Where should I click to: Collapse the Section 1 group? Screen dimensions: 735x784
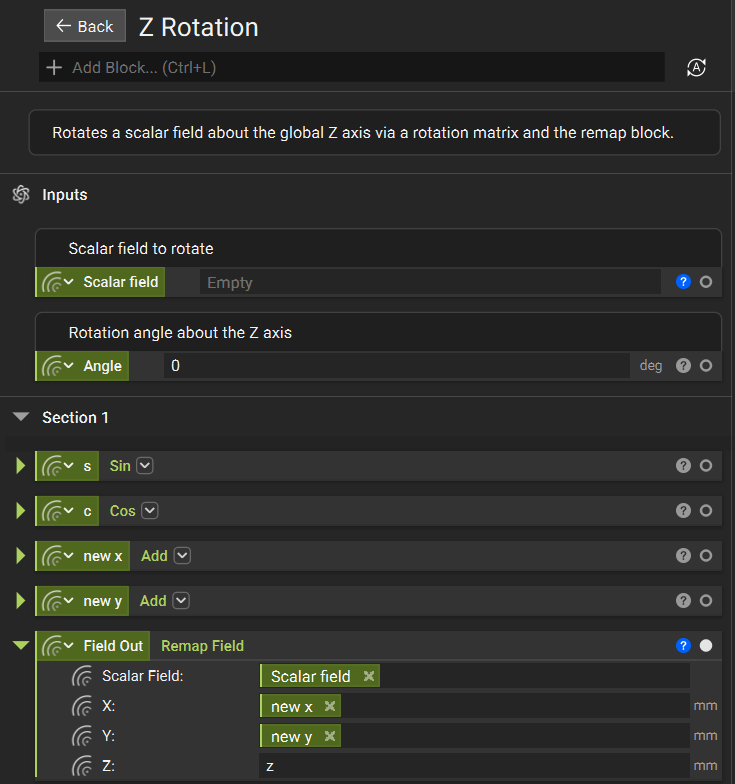[x=21, y=418]
